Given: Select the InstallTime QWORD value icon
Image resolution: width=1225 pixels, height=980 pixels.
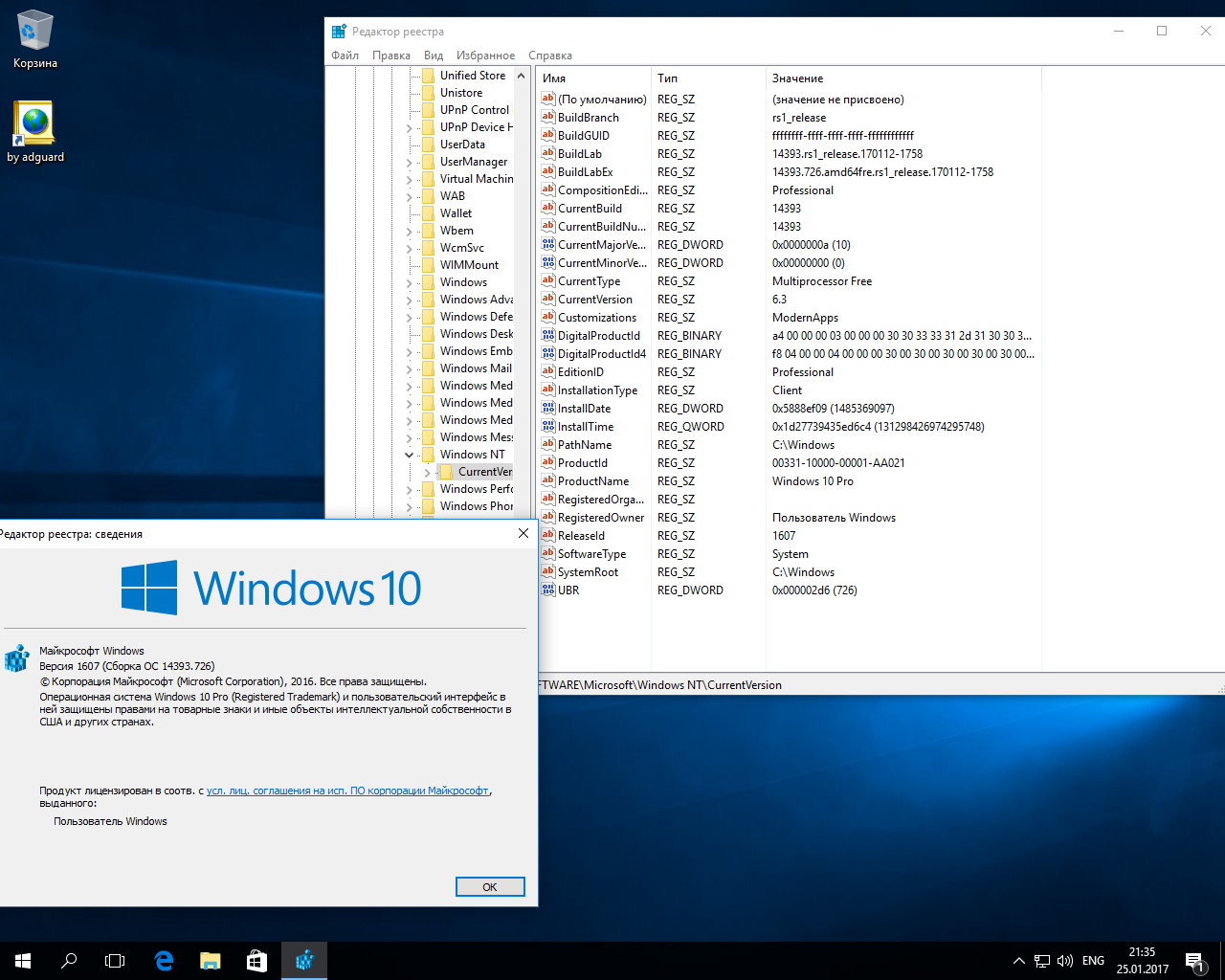Looking at the screenshot, I should (x=548, y=426).
